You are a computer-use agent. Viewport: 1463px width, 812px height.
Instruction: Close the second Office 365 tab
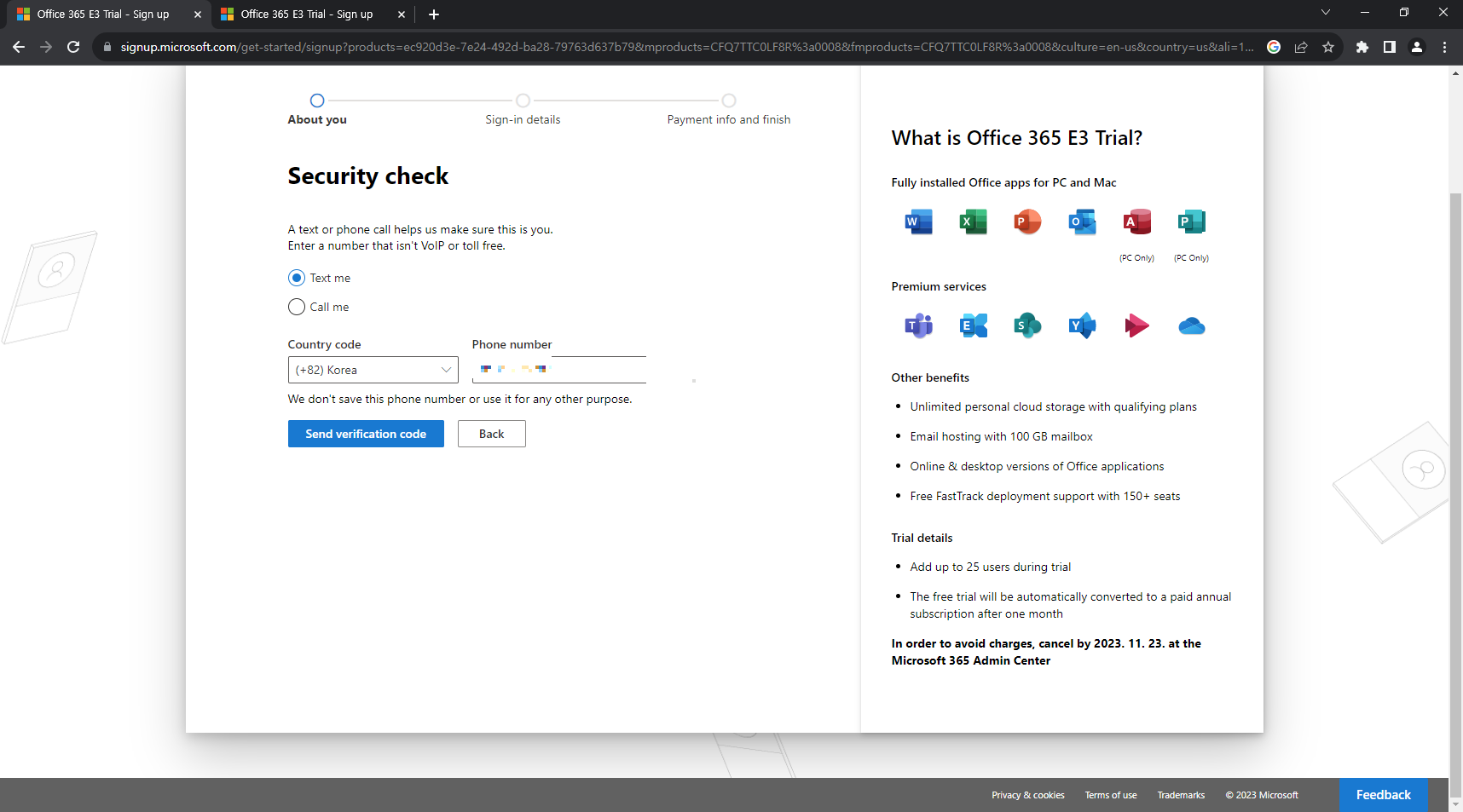pos(401,14)
